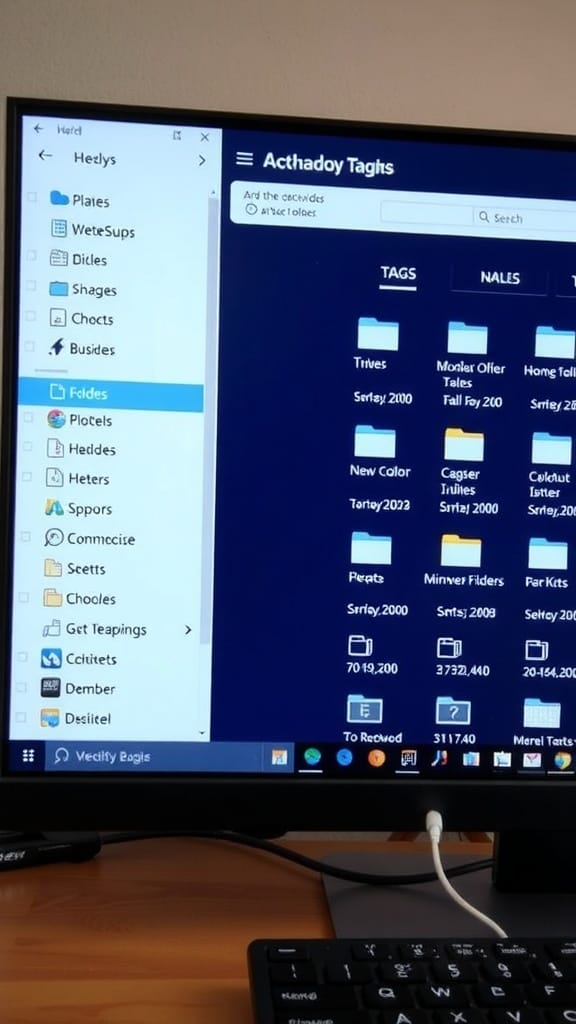Click the Commecise chat bubble icon

tap(54, 537)
